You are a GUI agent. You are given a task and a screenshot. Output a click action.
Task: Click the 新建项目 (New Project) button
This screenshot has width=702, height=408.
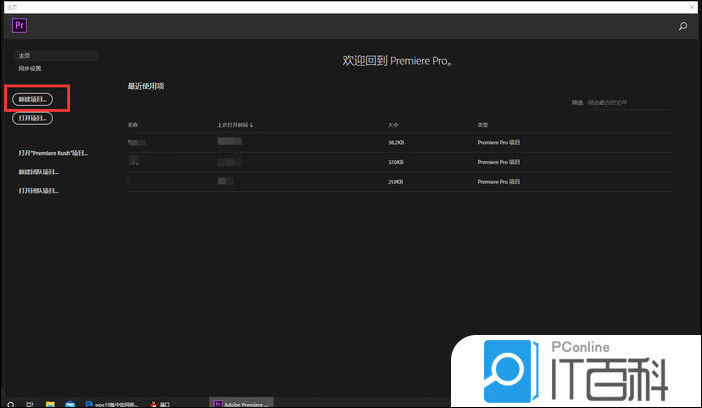coord(34,99)
